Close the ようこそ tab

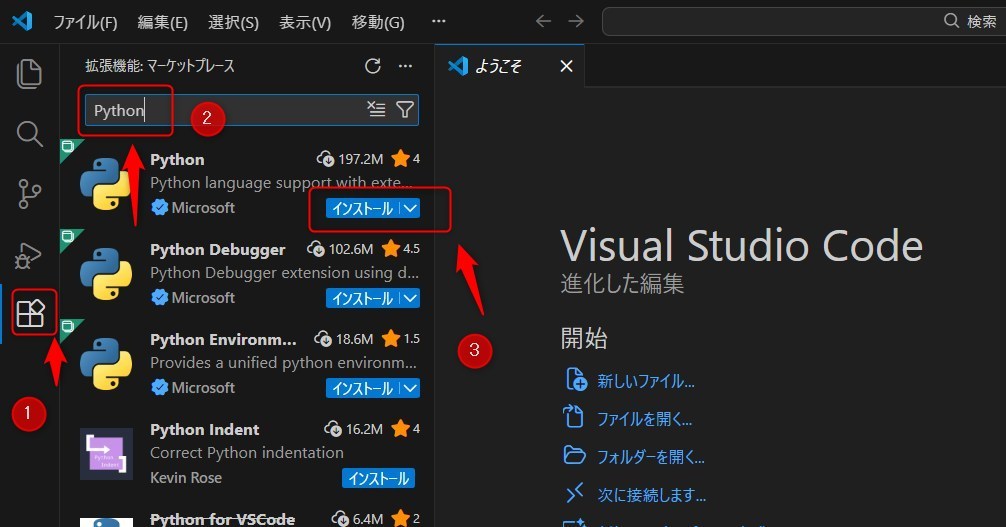tap(566, 66)
